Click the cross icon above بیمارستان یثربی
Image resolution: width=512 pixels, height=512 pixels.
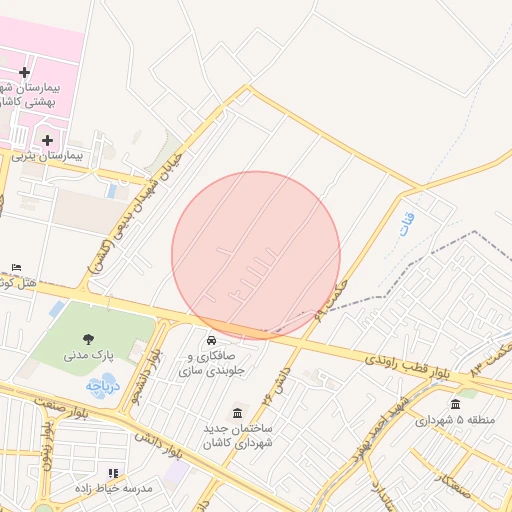47,140
